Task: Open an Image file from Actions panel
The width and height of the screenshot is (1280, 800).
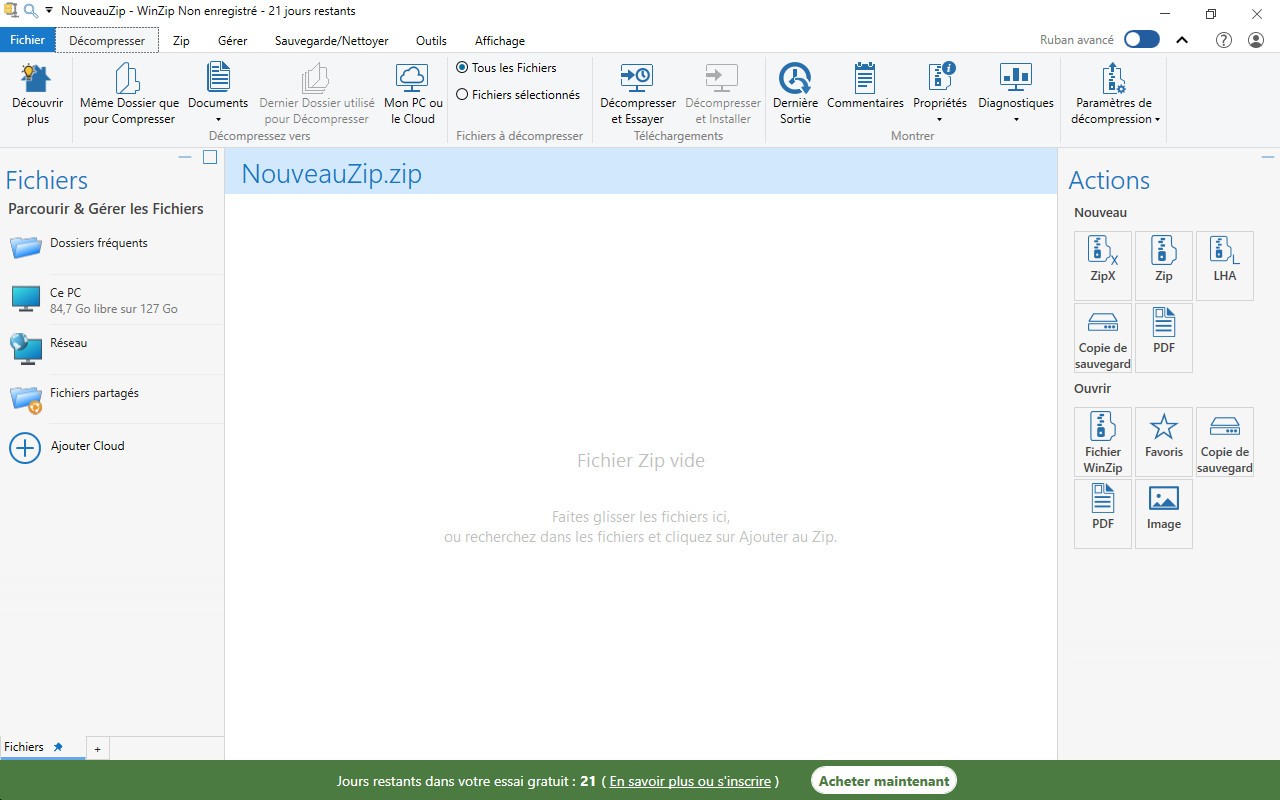Action: click(x=1163, y=510)
